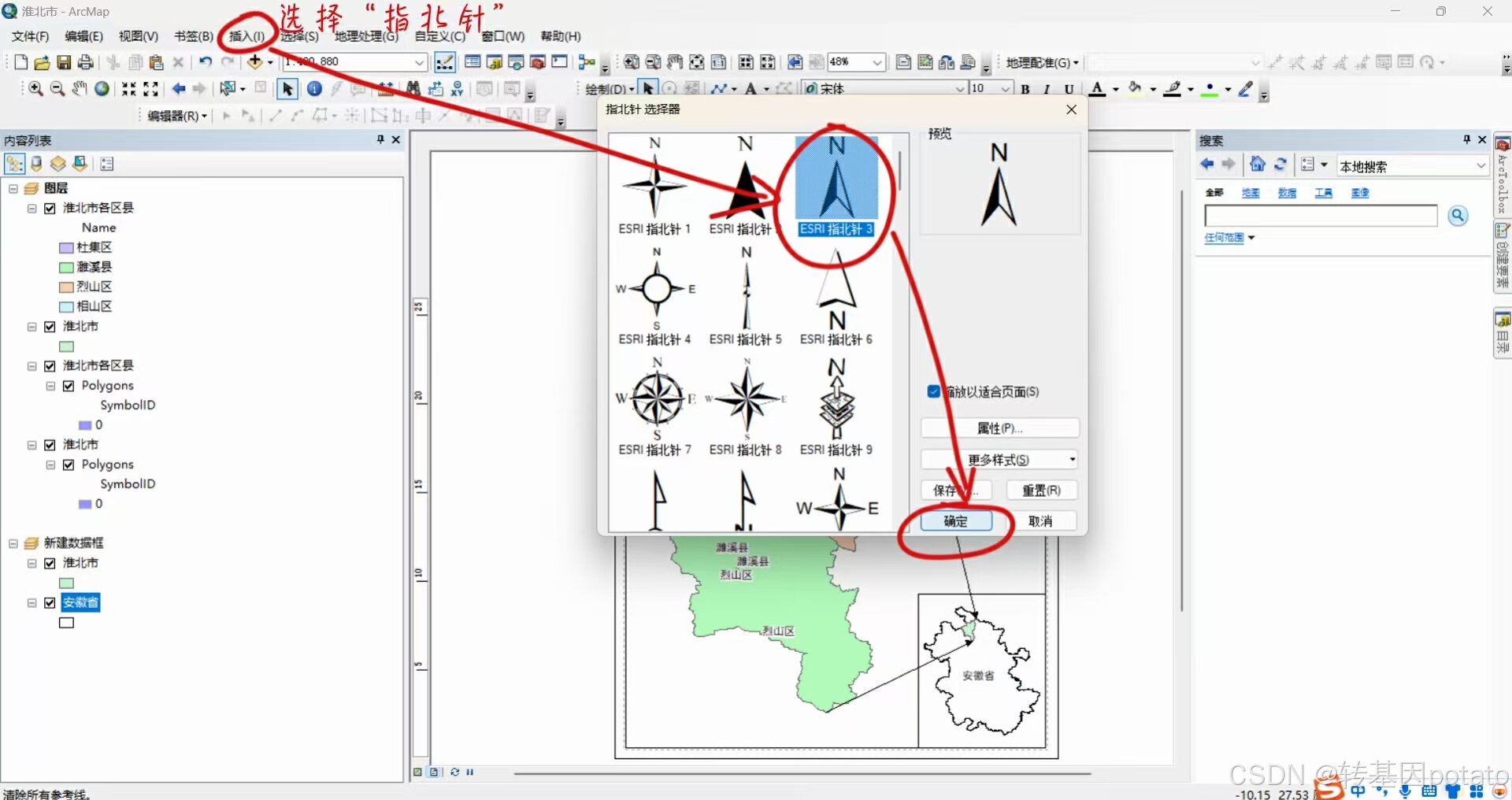This screenshot has width=1512, height=800.
Task: Open the ArcToolbox red toolbox icon
Action: point(538,61)
